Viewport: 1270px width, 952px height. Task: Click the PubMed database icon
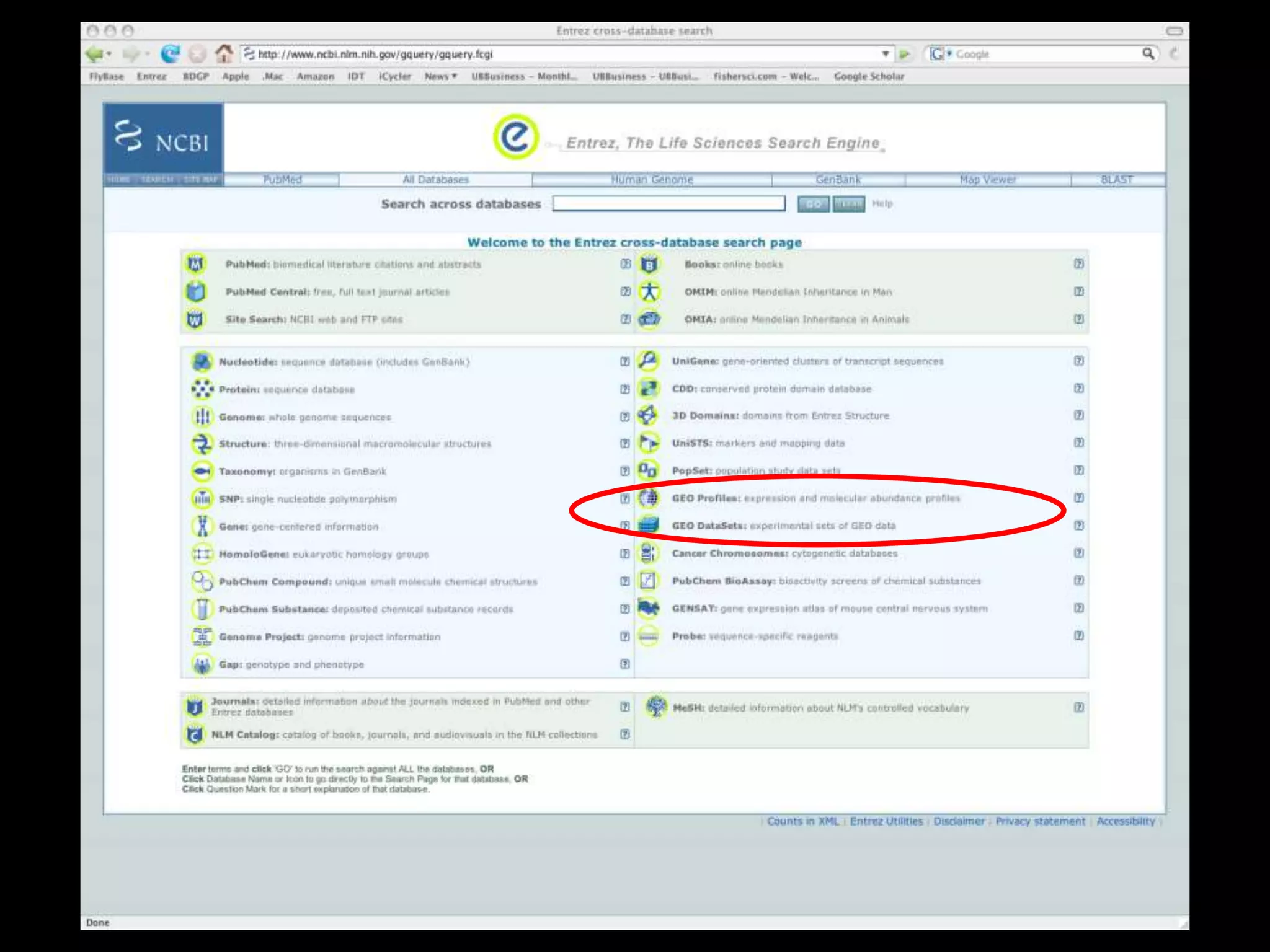tap(195, 265)
